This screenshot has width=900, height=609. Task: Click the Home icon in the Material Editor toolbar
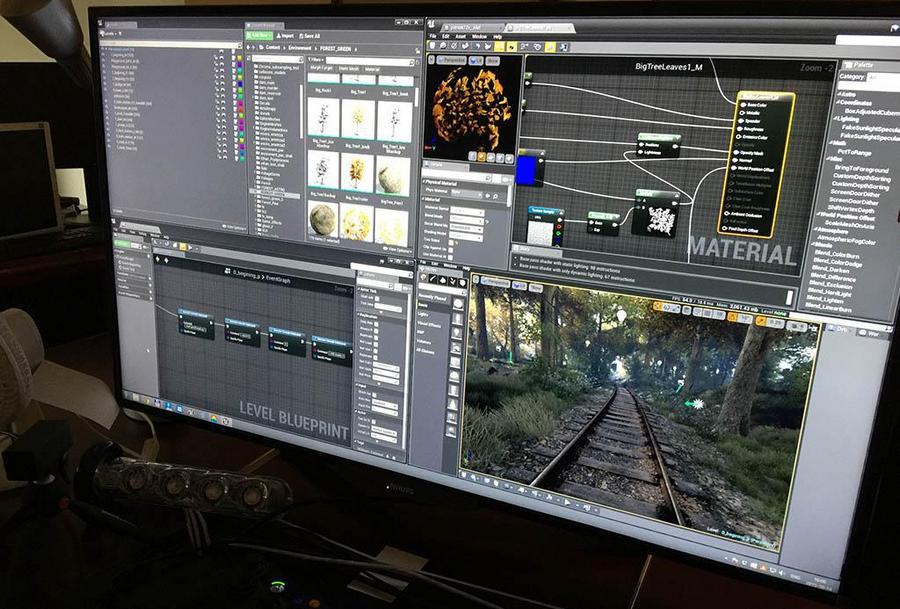(x=476, y=46)
